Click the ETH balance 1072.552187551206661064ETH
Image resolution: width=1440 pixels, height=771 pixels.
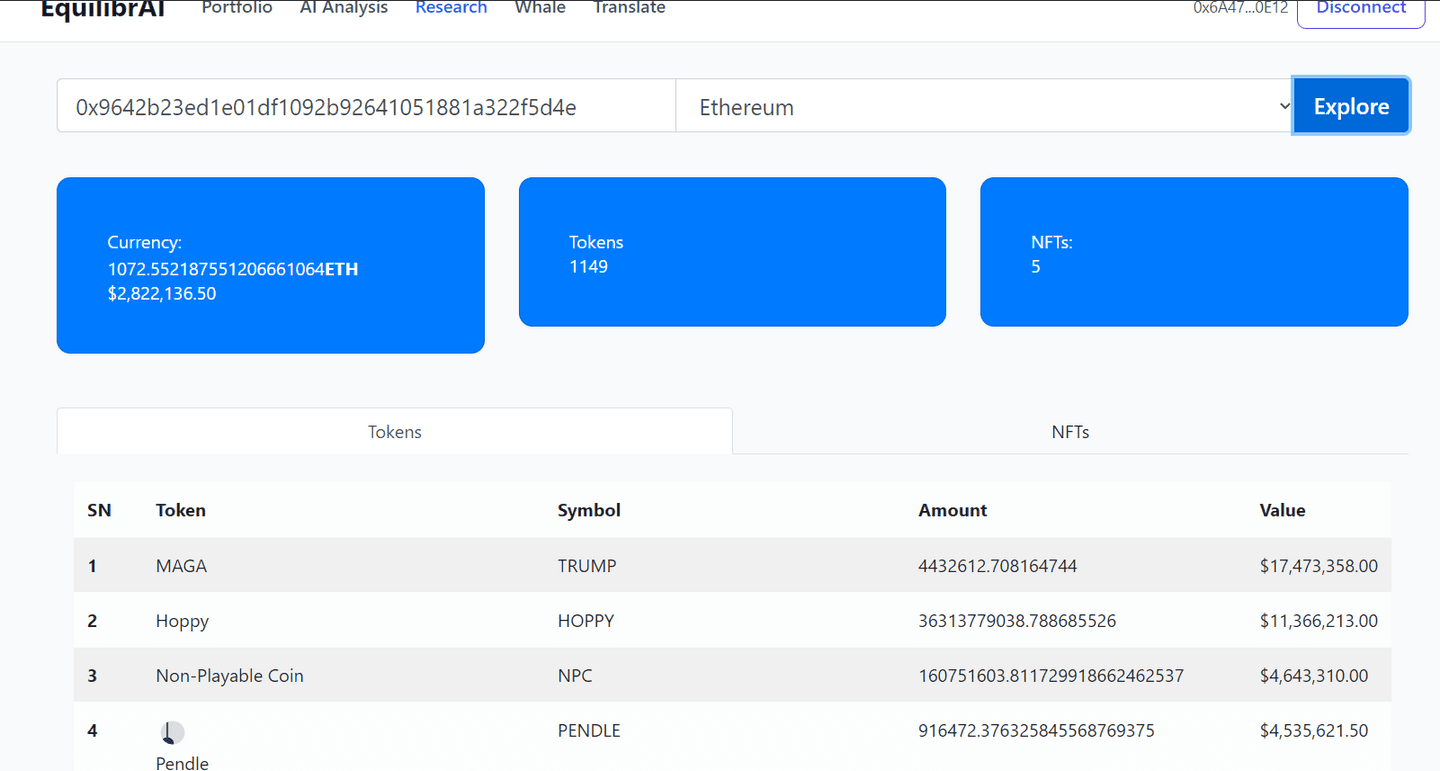click(x=233, y=269)
